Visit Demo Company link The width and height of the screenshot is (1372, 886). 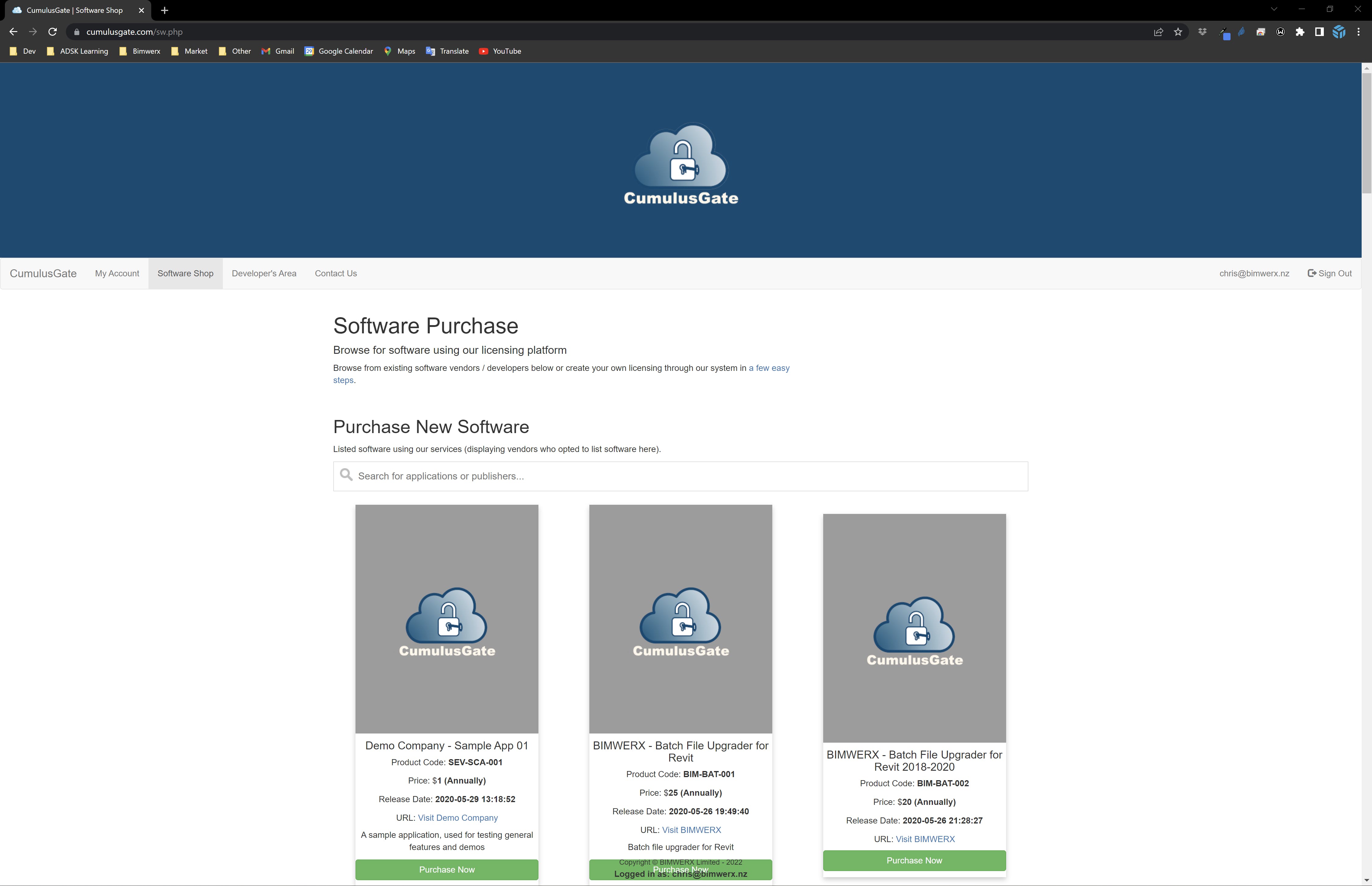[458, 818]
